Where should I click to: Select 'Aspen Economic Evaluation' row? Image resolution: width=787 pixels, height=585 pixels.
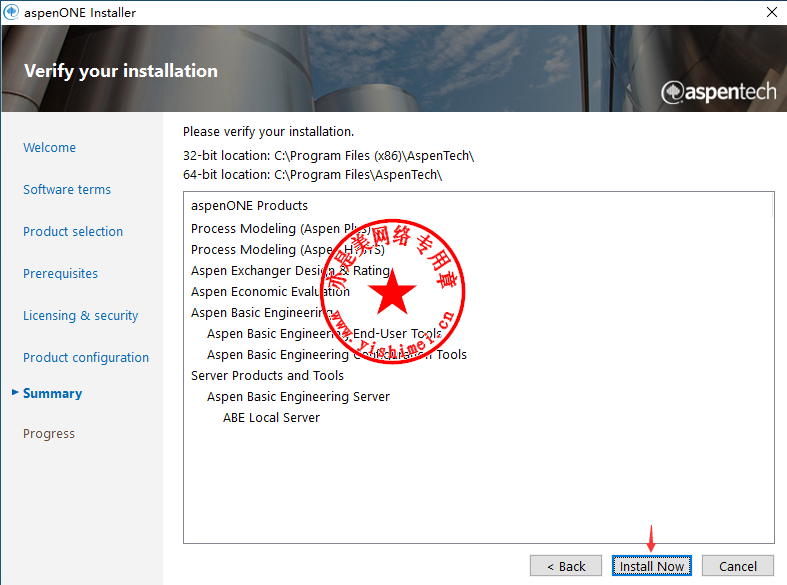270,291
